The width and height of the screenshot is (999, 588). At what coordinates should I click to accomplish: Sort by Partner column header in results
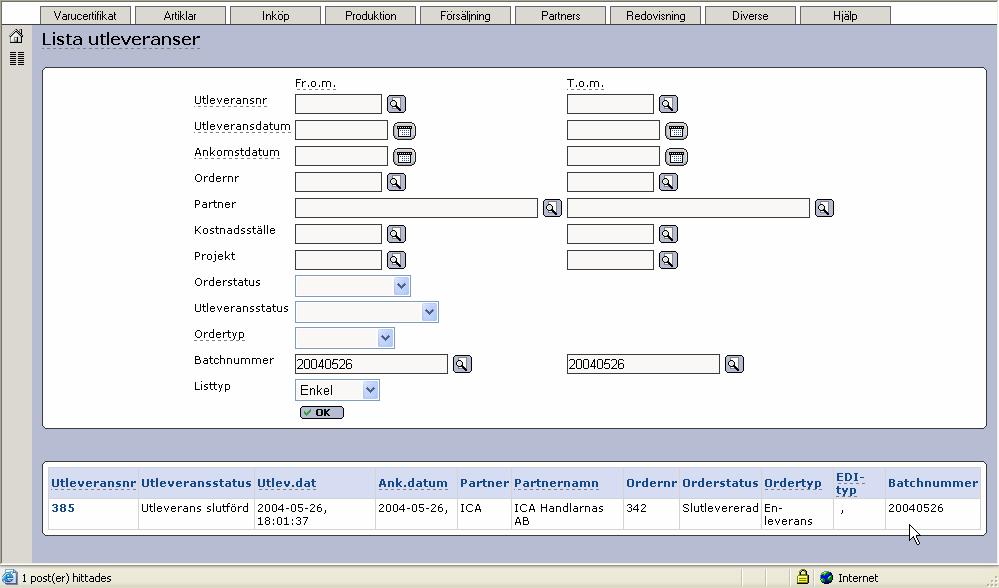[x=484, y=483]
